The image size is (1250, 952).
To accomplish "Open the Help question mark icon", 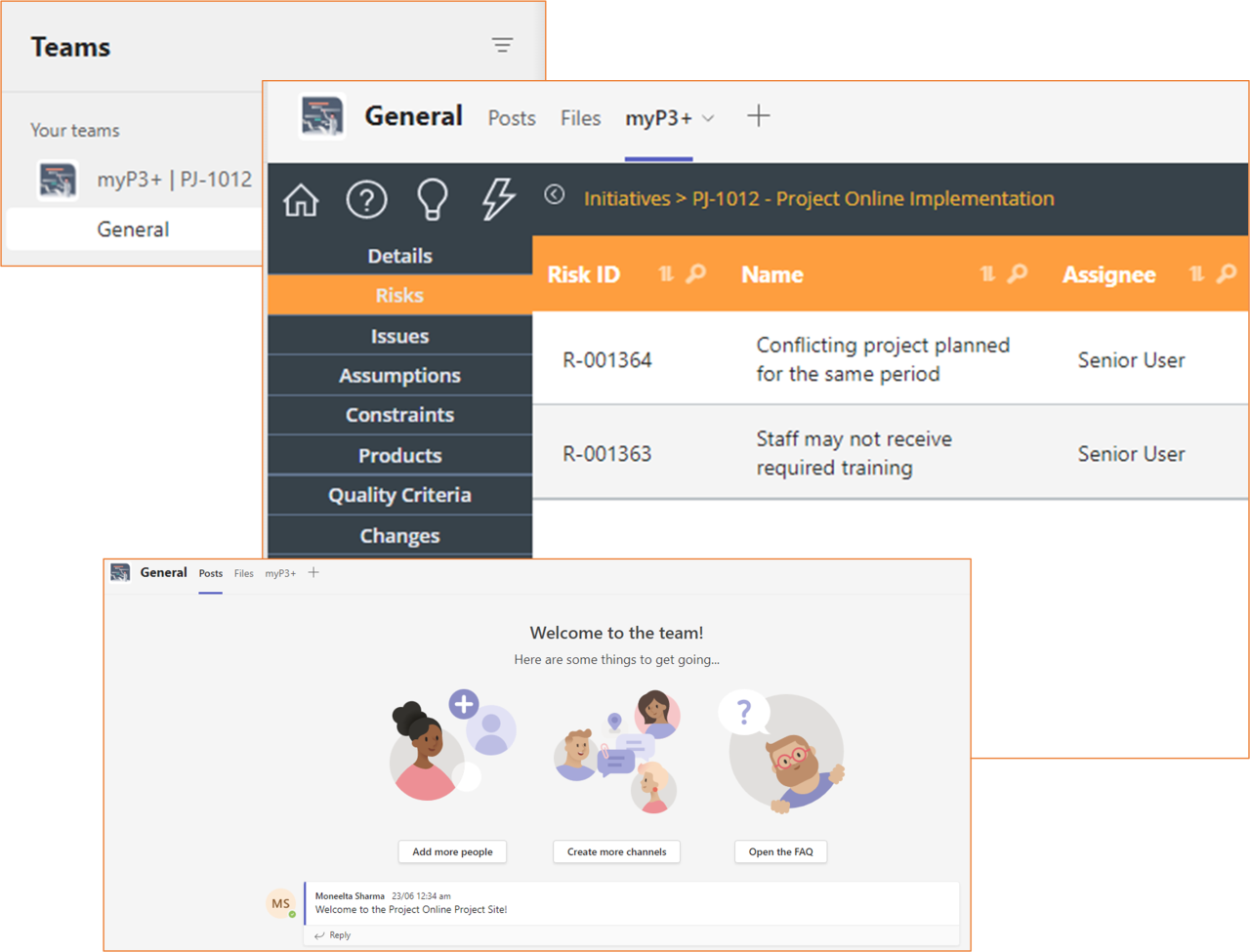I will point(366,198).
